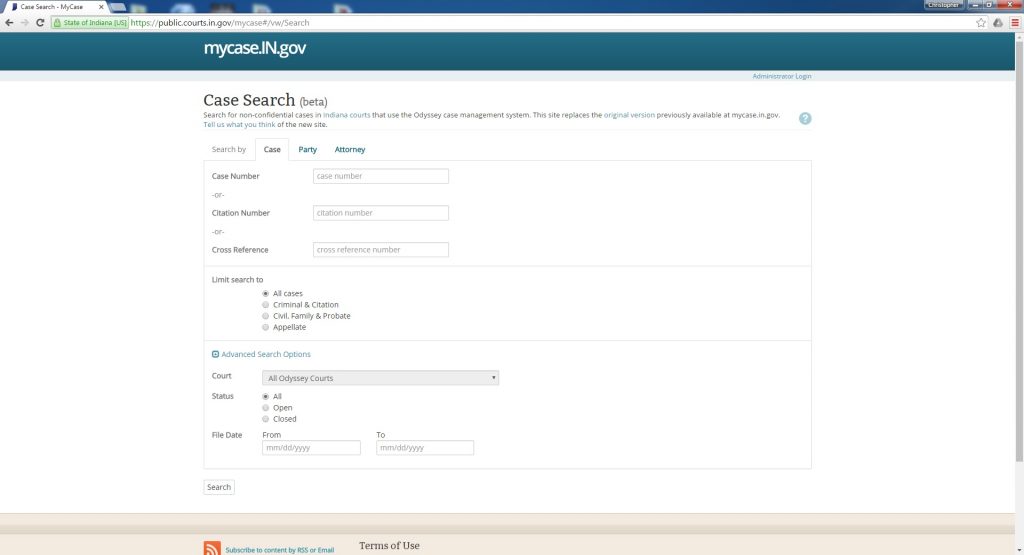Image resolution: width=1024 pixels, height=555 pixels.
Task: Click the Case Number input field
Action: pyautogui.click(x=380, y=176)
